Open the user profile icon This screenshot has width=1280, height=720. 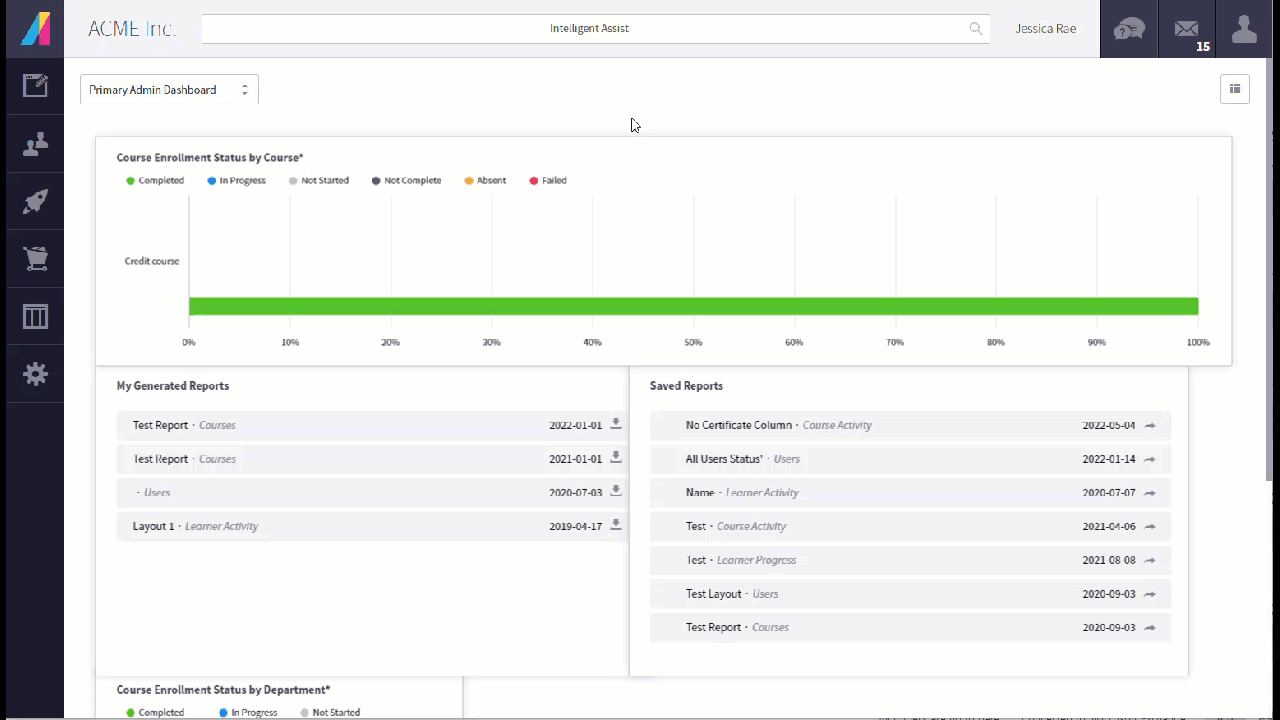(x=1244, y=29)
